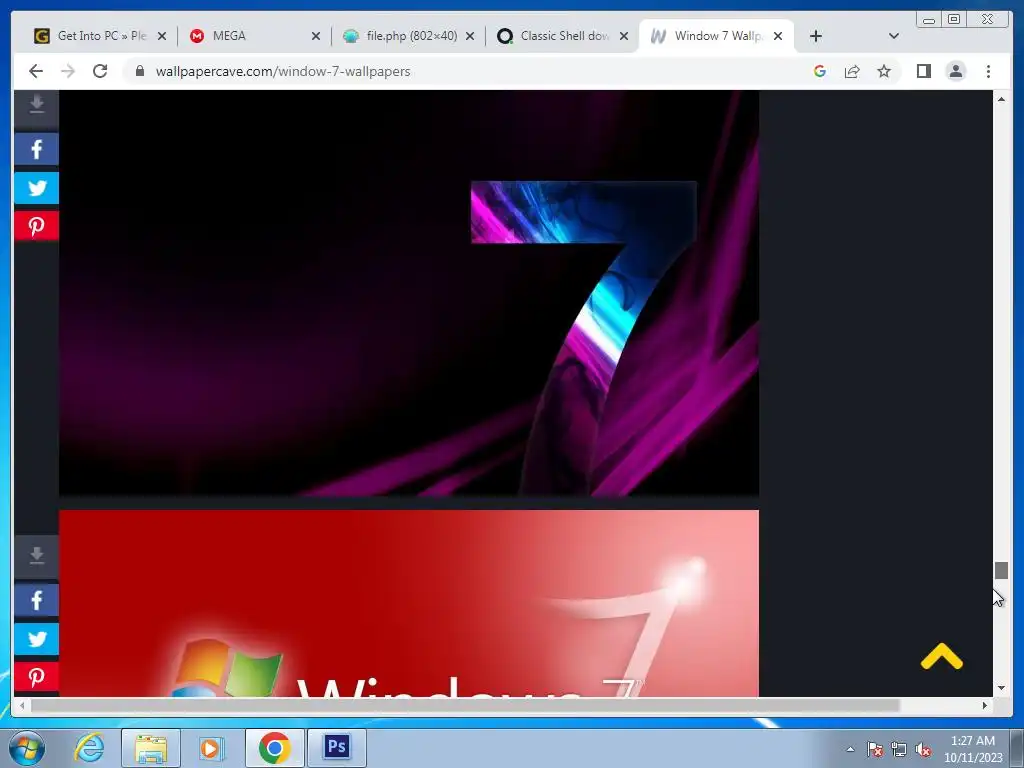
Task: Click the Google icon in address bar
Action: (x=820, y=71)
